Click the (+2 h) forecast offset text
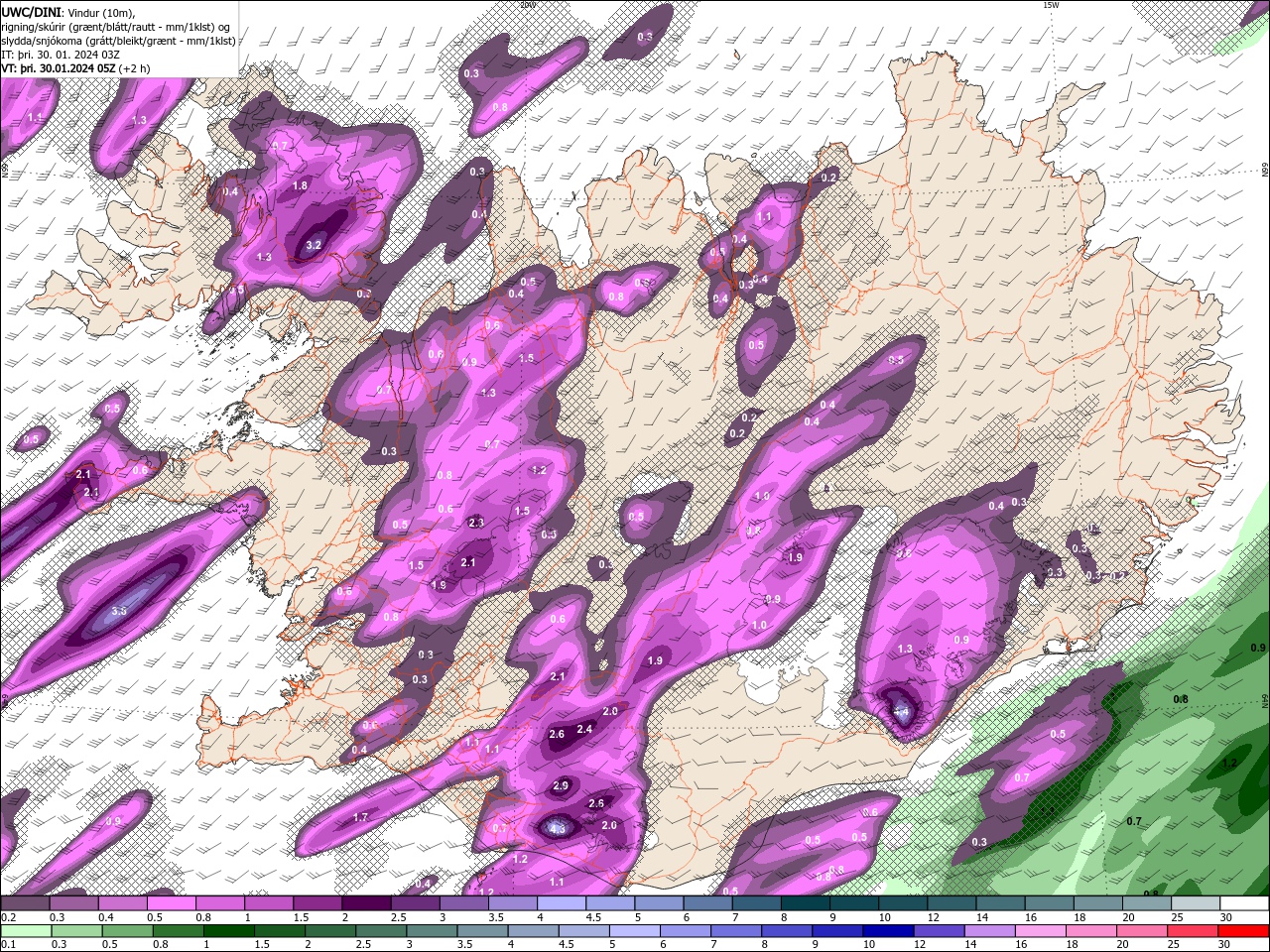This screenshot has height=952, width=1270. point(134,68)
